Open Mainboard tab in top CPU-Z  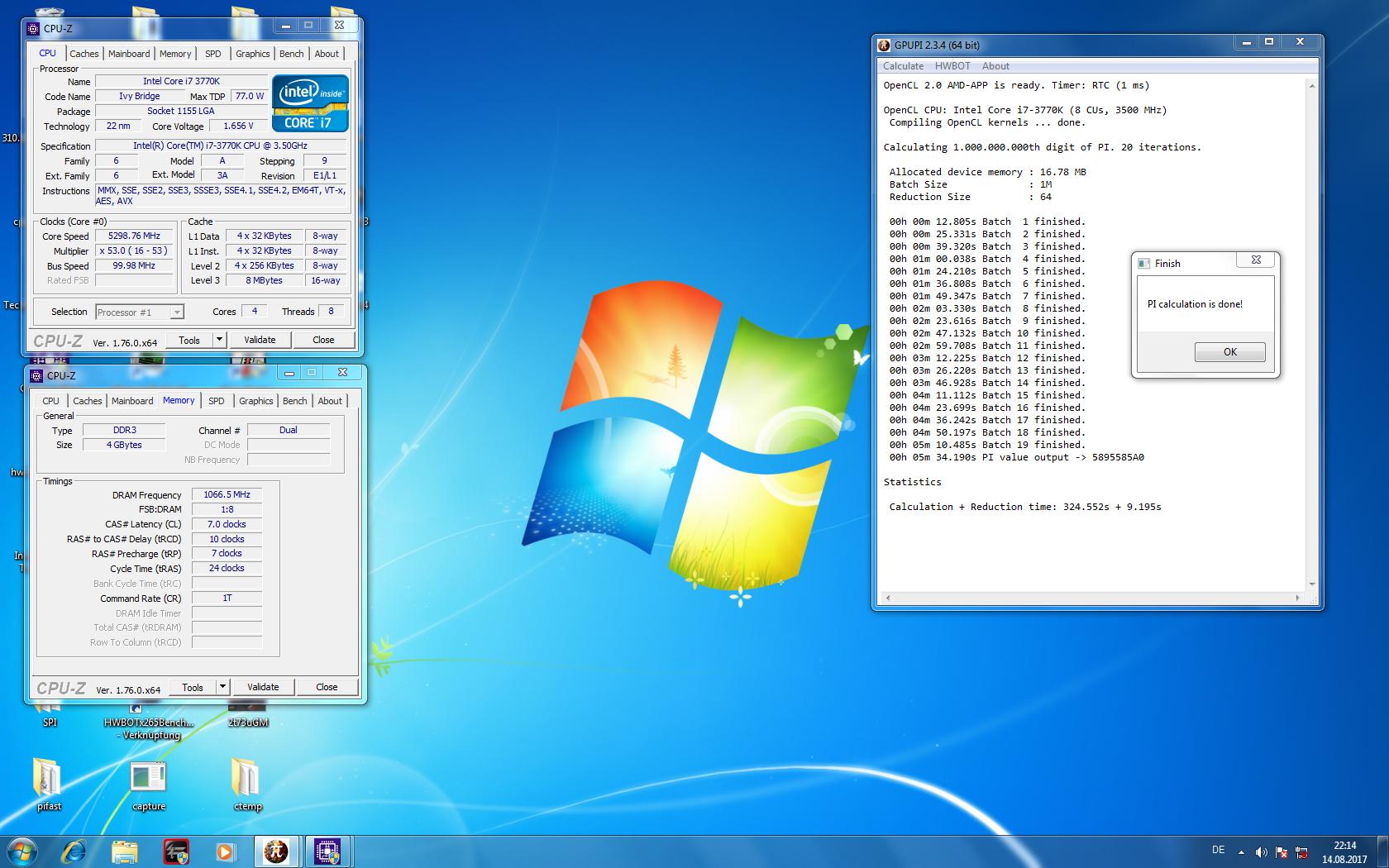tap(129, 54)
